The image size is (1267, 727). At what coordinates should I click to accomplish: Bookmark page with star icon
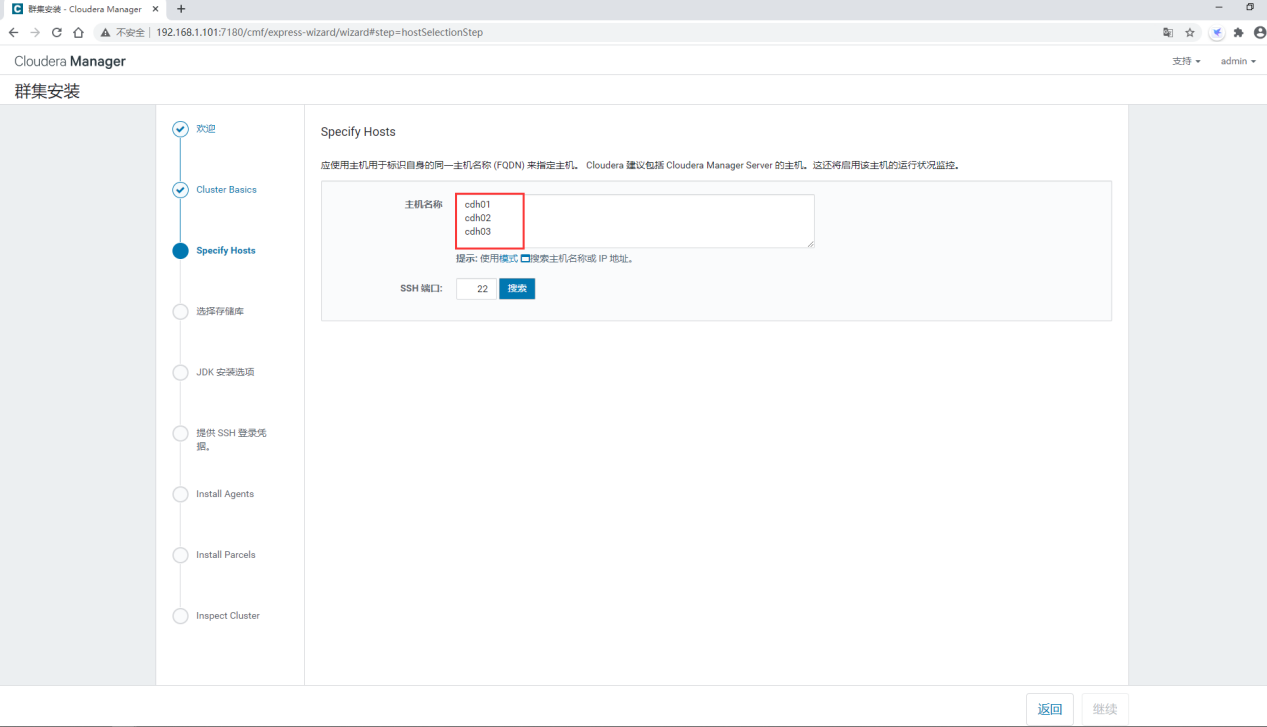[x=1190, y=32]
